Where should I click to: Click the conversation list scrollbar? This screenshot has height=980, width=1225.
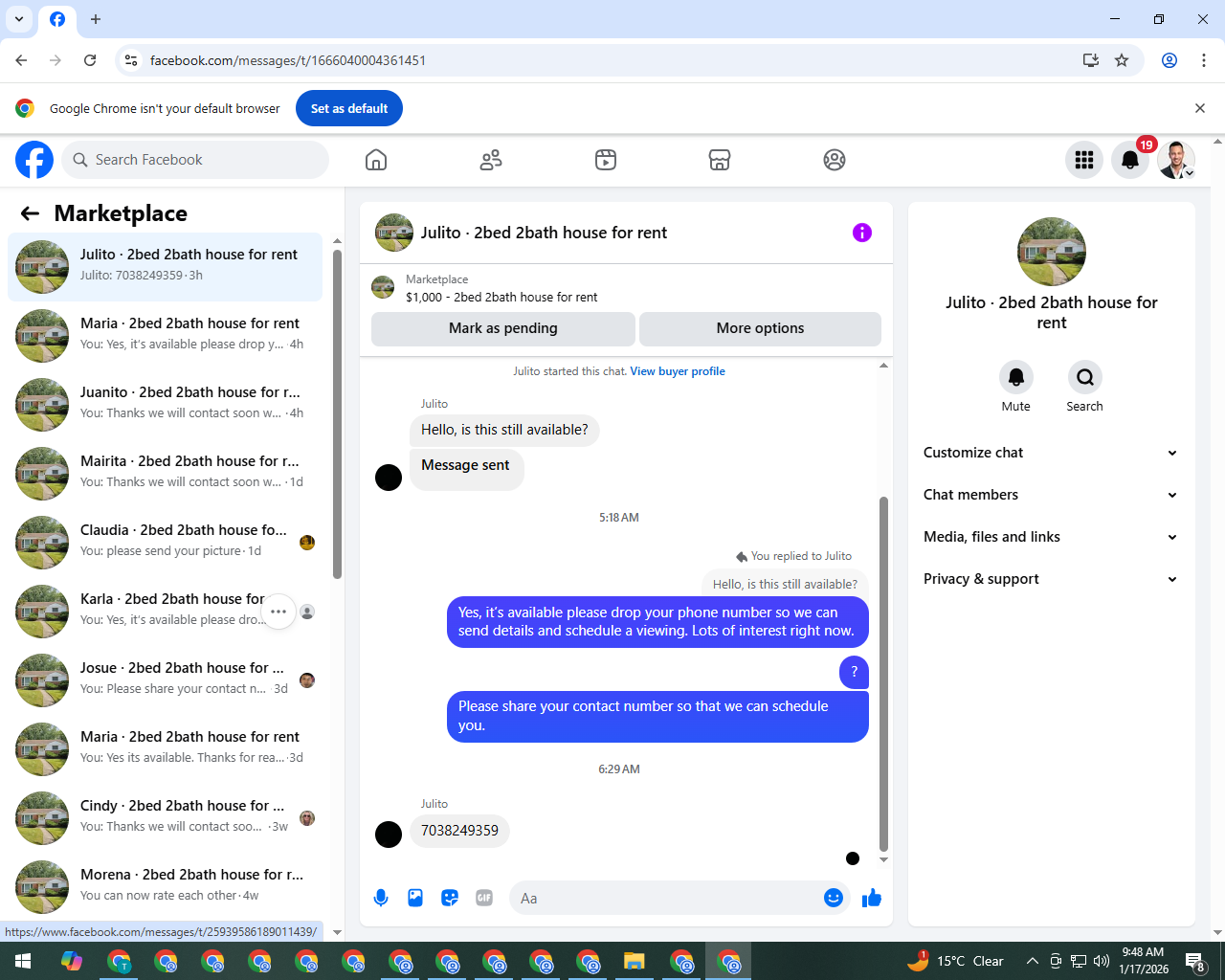pos(337,413)
